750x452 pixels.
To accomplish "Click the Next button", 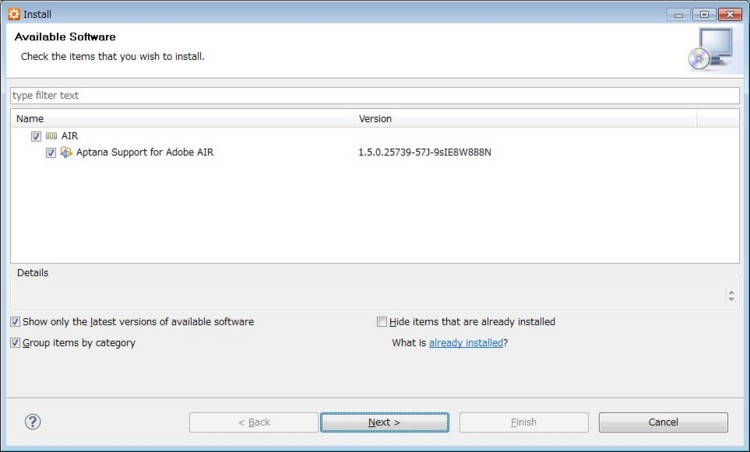I will pos(385,422).
